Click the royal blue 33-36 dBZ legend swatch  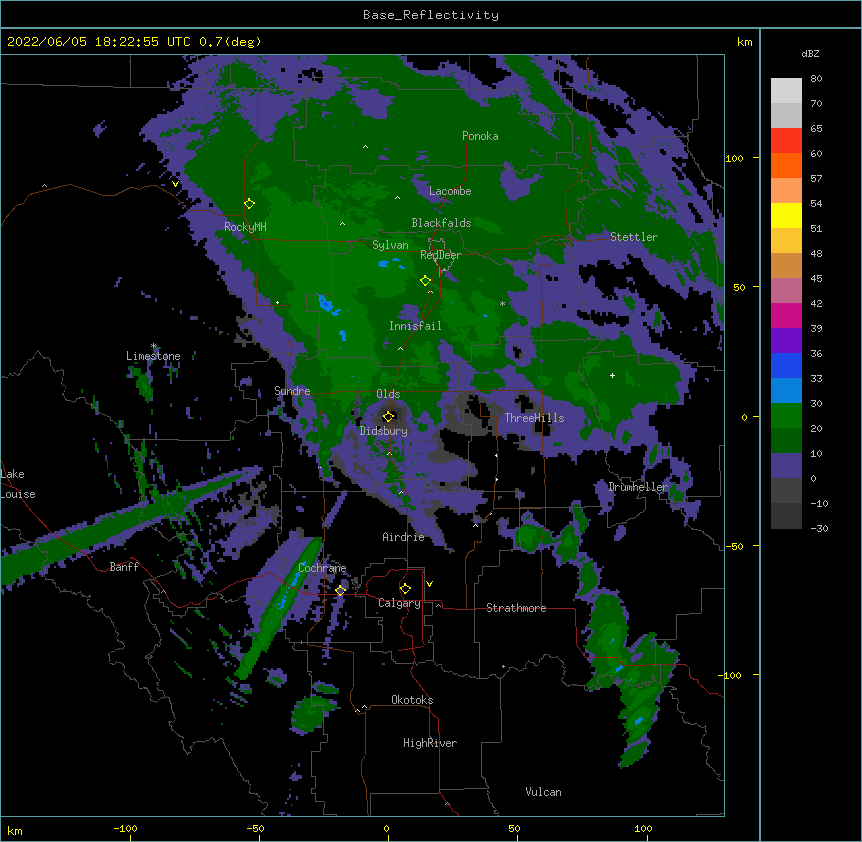(786, 365)
